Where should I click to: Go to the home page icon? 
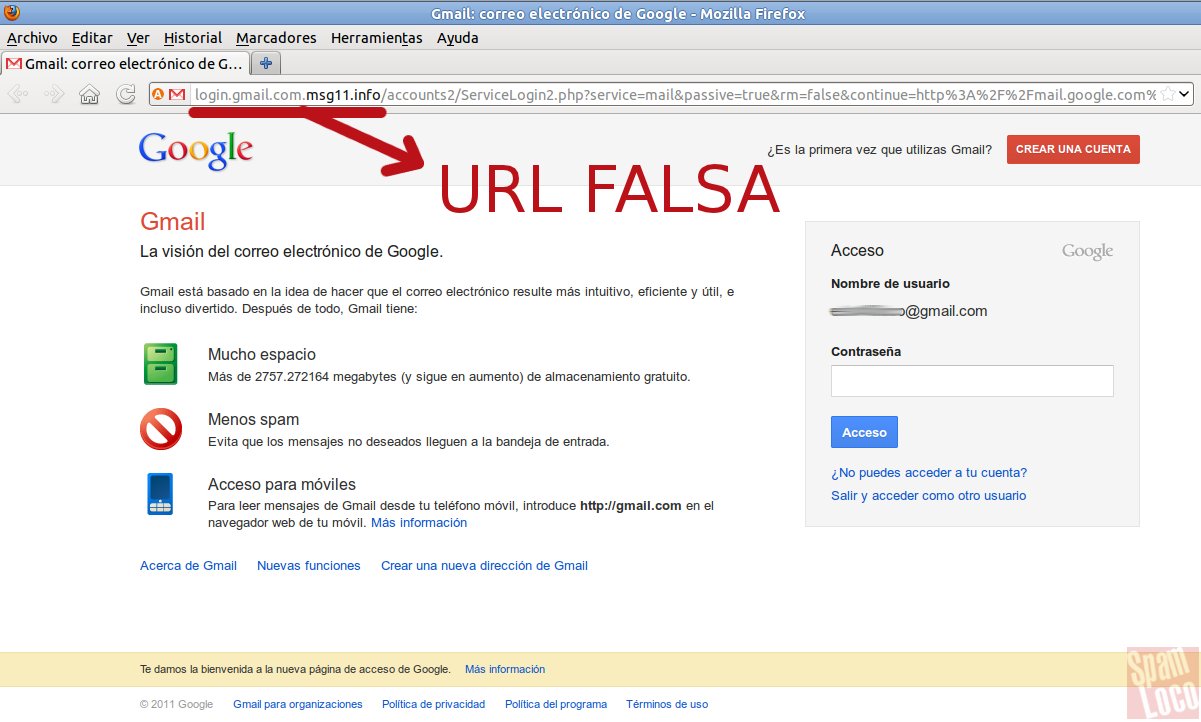pos(90,95)
